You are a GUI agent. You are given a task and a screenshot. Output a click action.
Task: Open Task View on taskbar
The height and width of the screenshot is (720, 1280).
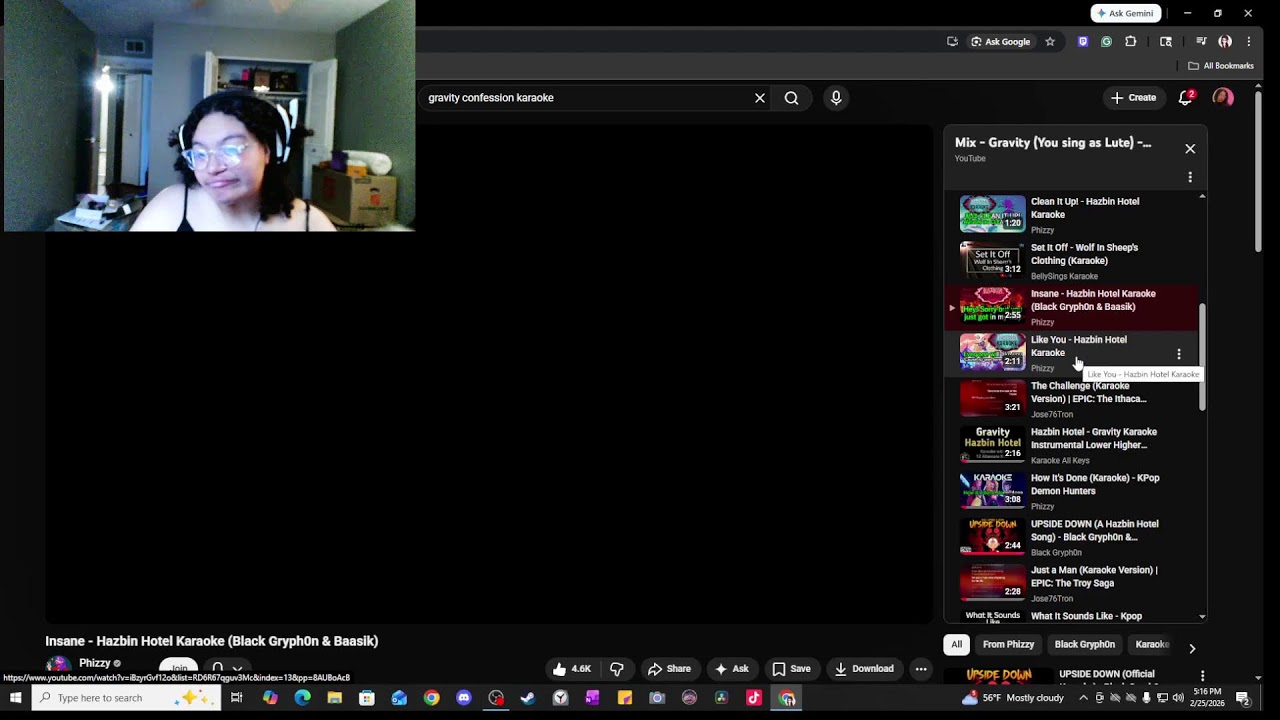(237, 698)
